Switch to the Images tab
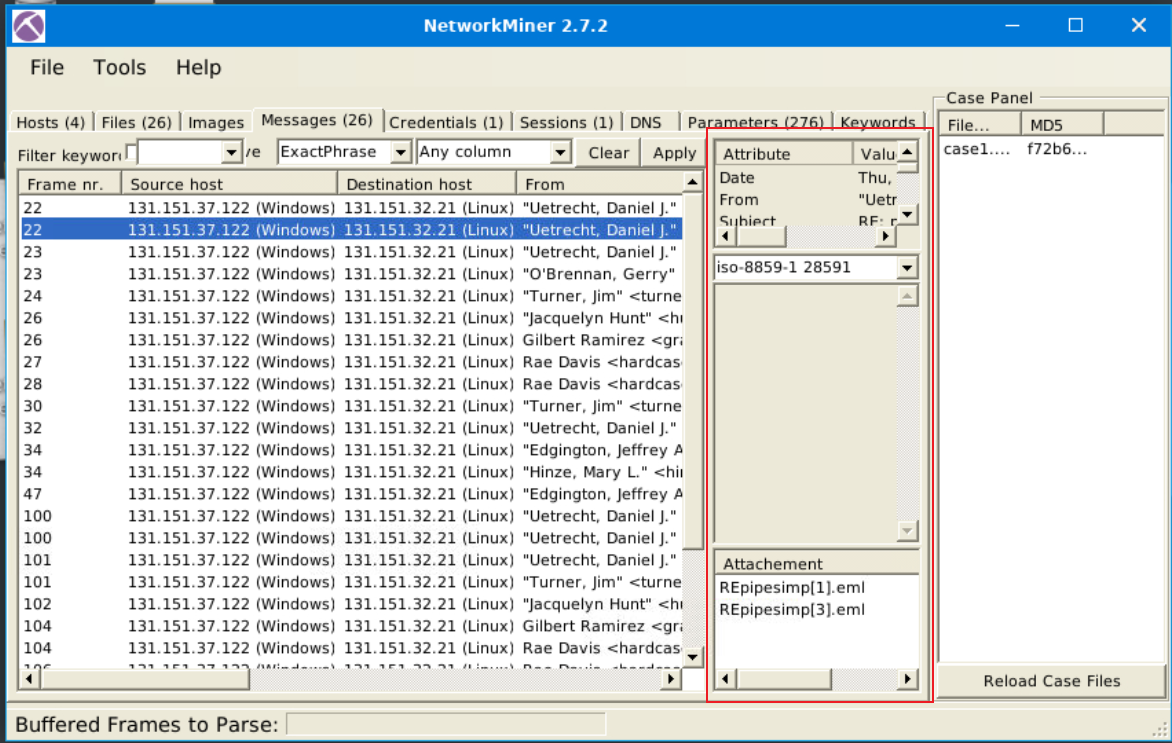Screen dimensions: 1172x743 [216, 123]
